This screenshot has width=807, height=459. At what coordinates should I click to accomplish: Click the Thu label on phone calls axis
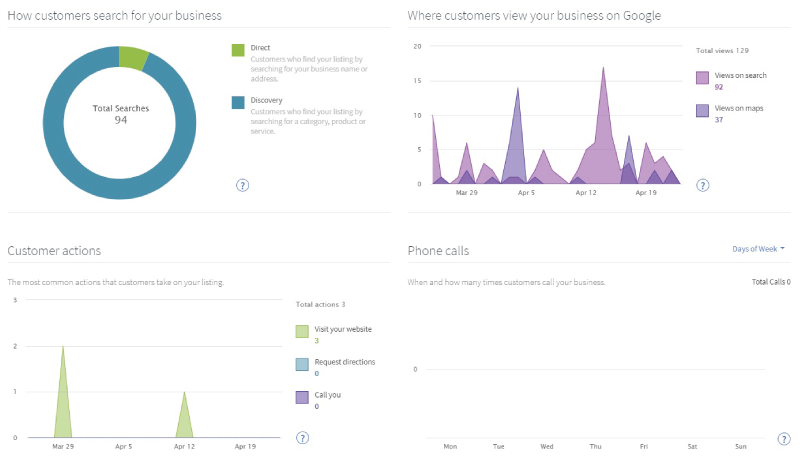pos(596,447)
